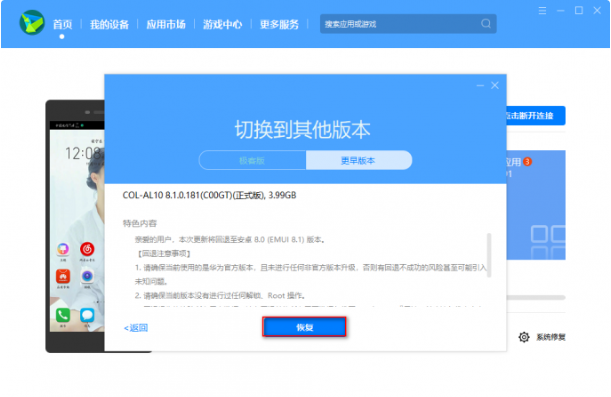Click the system repair gear icon

(524, 337)
